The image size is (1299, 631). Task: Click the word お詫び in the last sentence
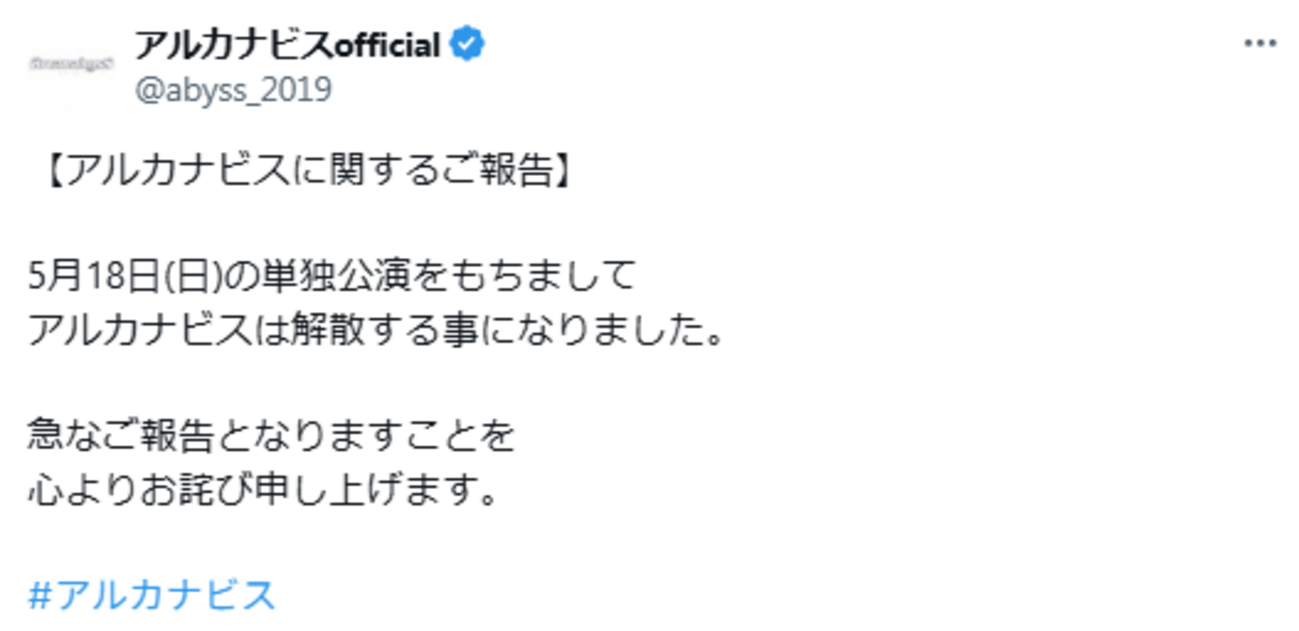pyautogui.click(x=218, y=489)
